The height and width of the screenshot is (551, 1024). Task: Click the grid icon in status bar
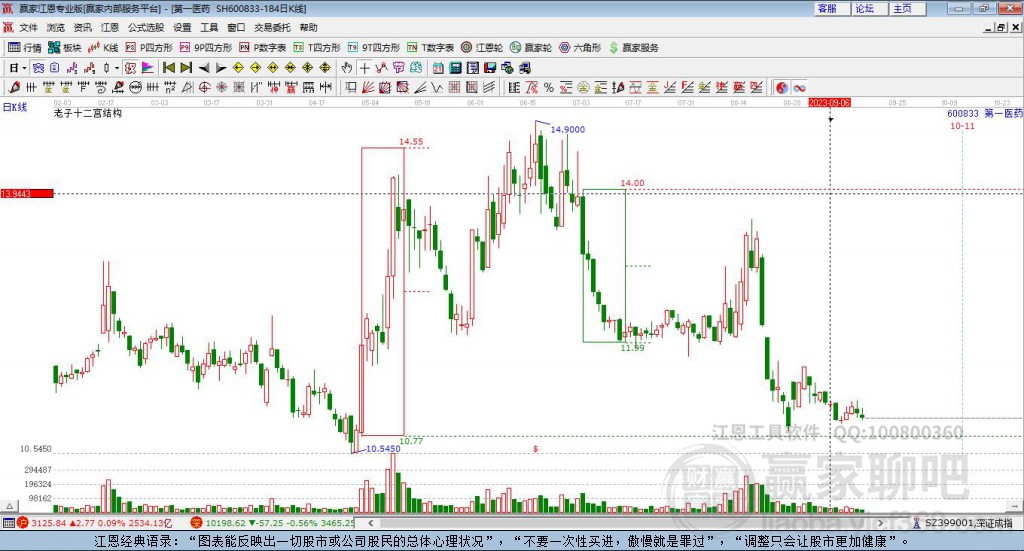point(8,523)
